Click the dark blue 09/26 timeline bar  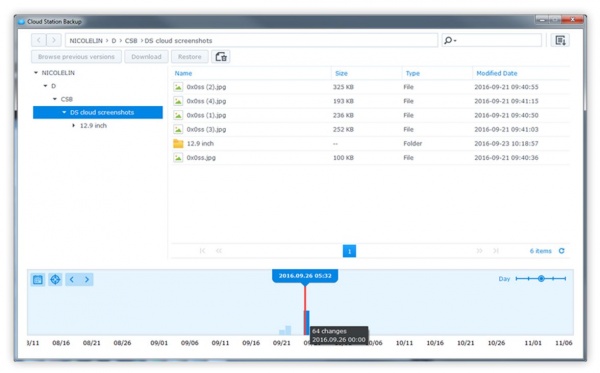click(307, 323)
